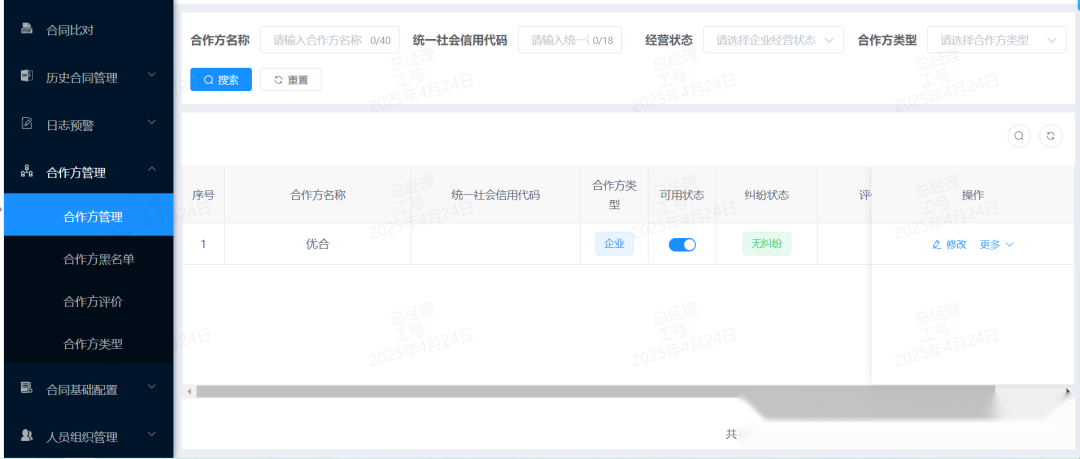
Task: Expand the 历史合同管理 menu chevron
Action: click(151, 75)
